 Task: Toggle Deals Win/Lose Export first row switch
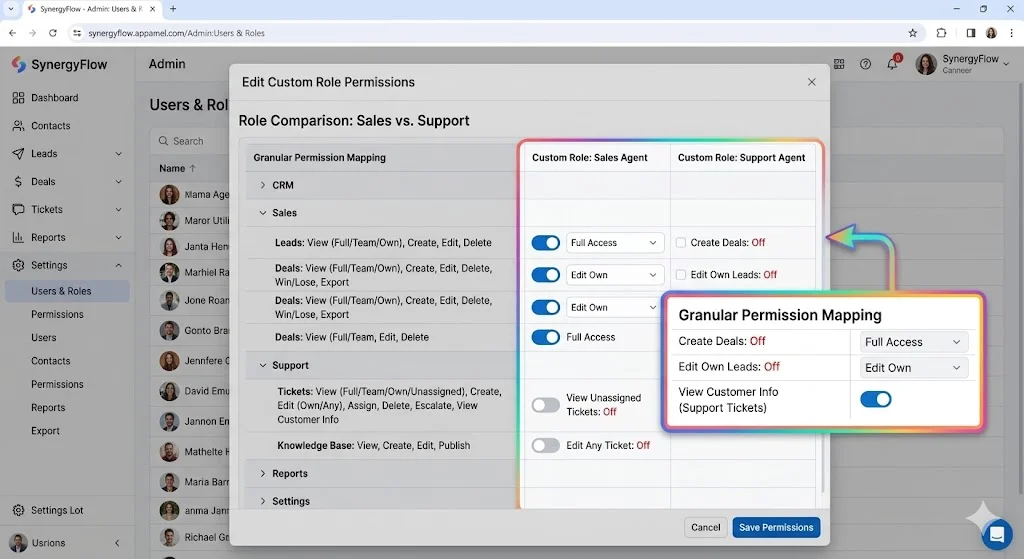click(x=545, y=275)
